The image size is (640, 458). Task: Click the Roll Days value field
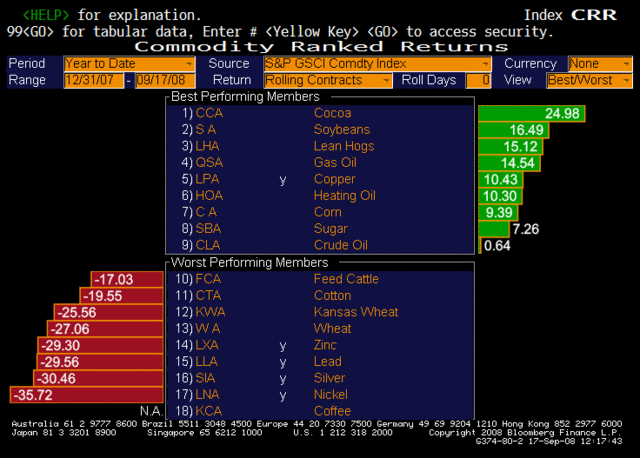point(478,80)
